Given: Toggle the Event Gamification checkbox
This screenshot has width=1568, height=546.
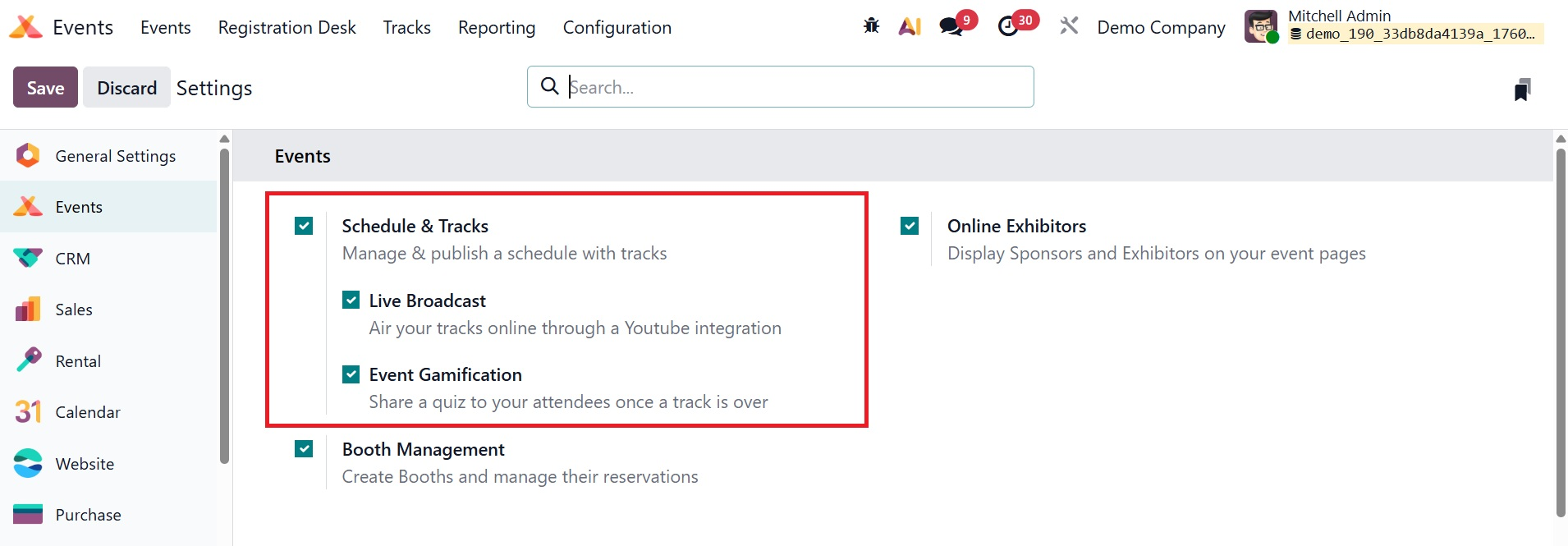Looking at the screenshot, I should (x=351, y=374).
